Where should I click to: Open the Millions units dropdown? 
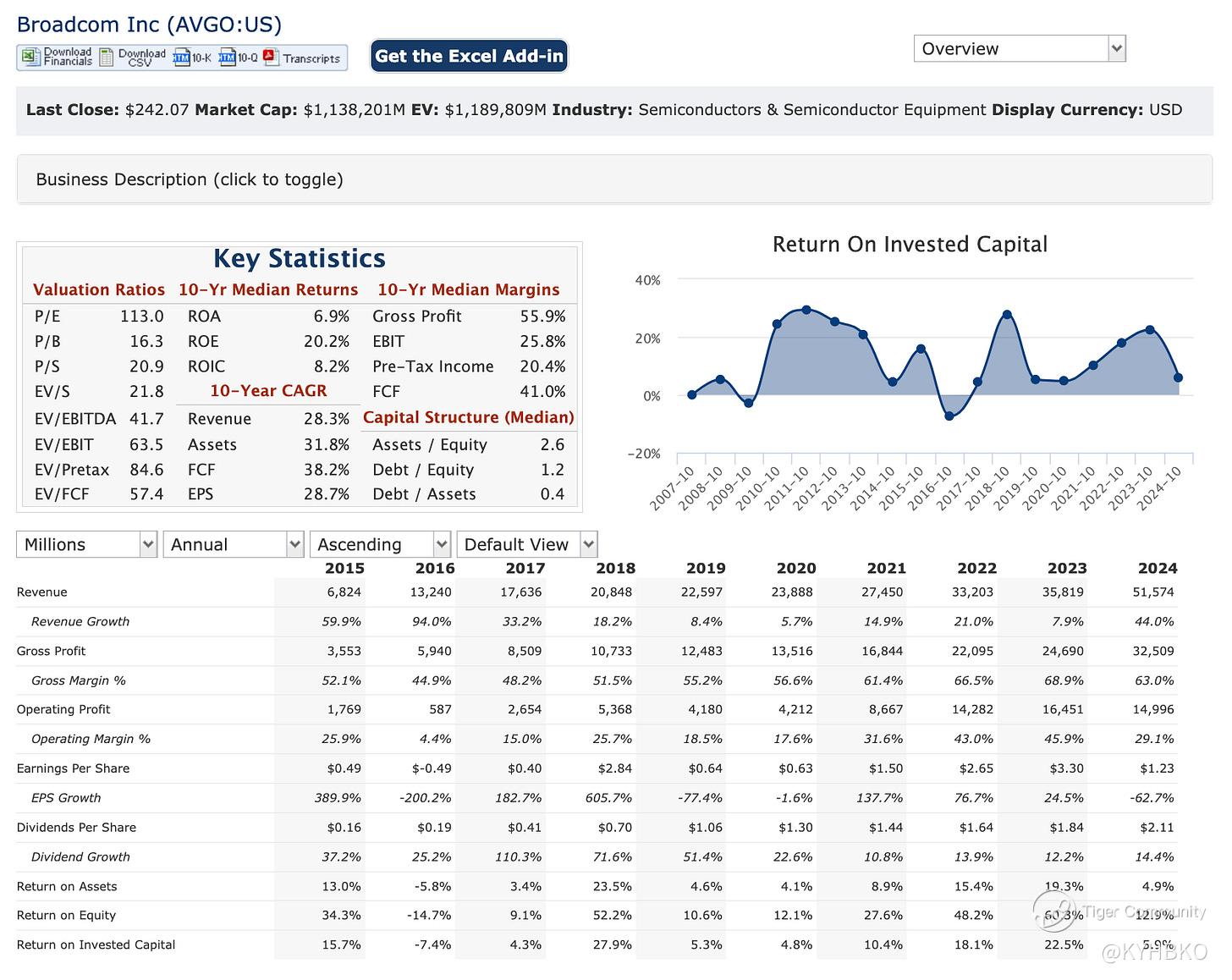click(86, 544)
